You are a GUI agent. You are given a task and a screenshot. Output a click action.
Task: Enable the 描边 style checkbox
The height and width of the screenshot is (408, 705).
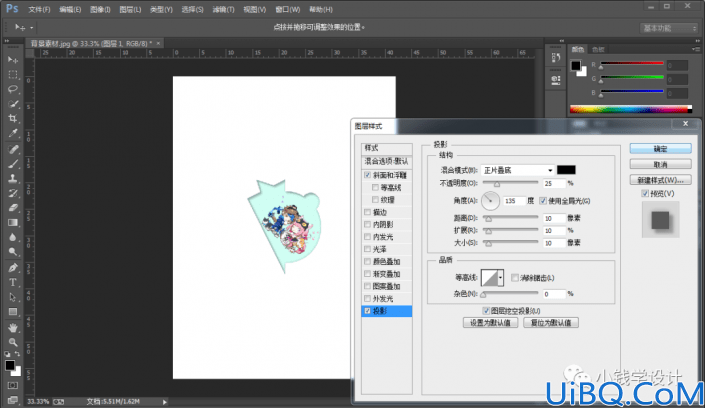click(x=367, y=212)
